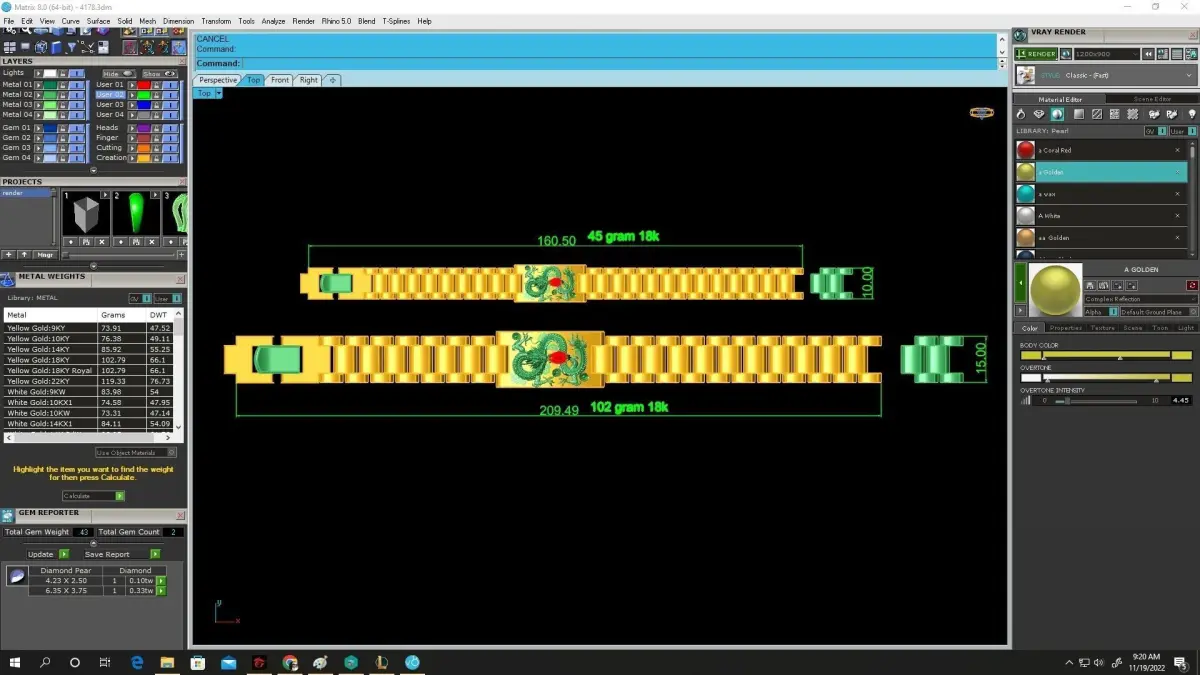Click the Save Report button

pyautogui.click(x=120, y=554)
